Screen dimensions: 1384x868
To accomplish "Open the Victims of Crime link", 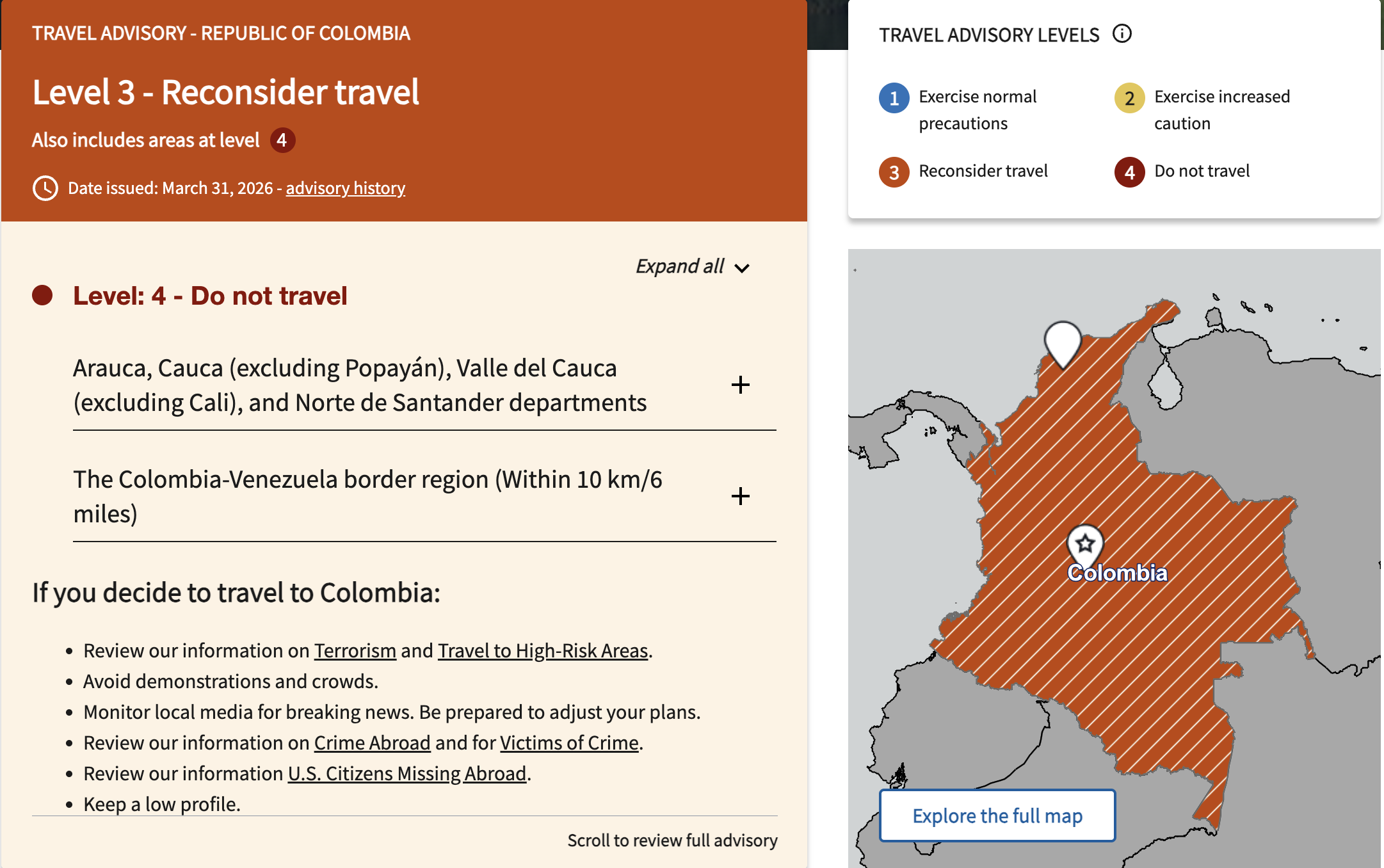I will coord(569,743).
